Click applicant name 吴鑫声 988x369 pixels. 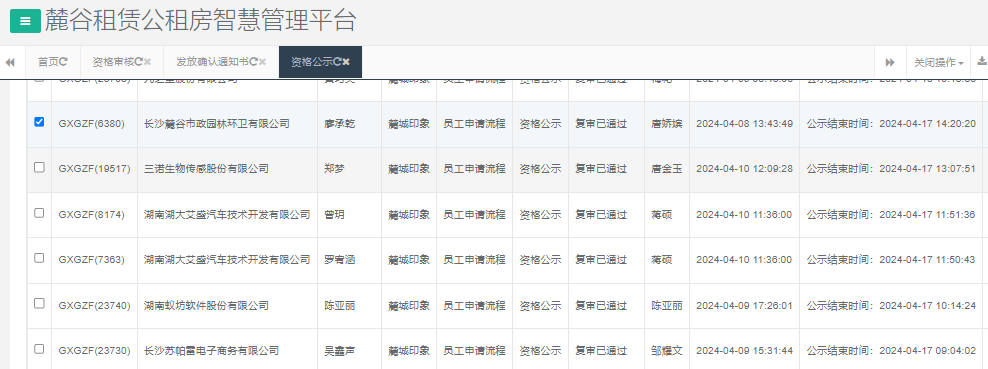(x=340, y=351)
